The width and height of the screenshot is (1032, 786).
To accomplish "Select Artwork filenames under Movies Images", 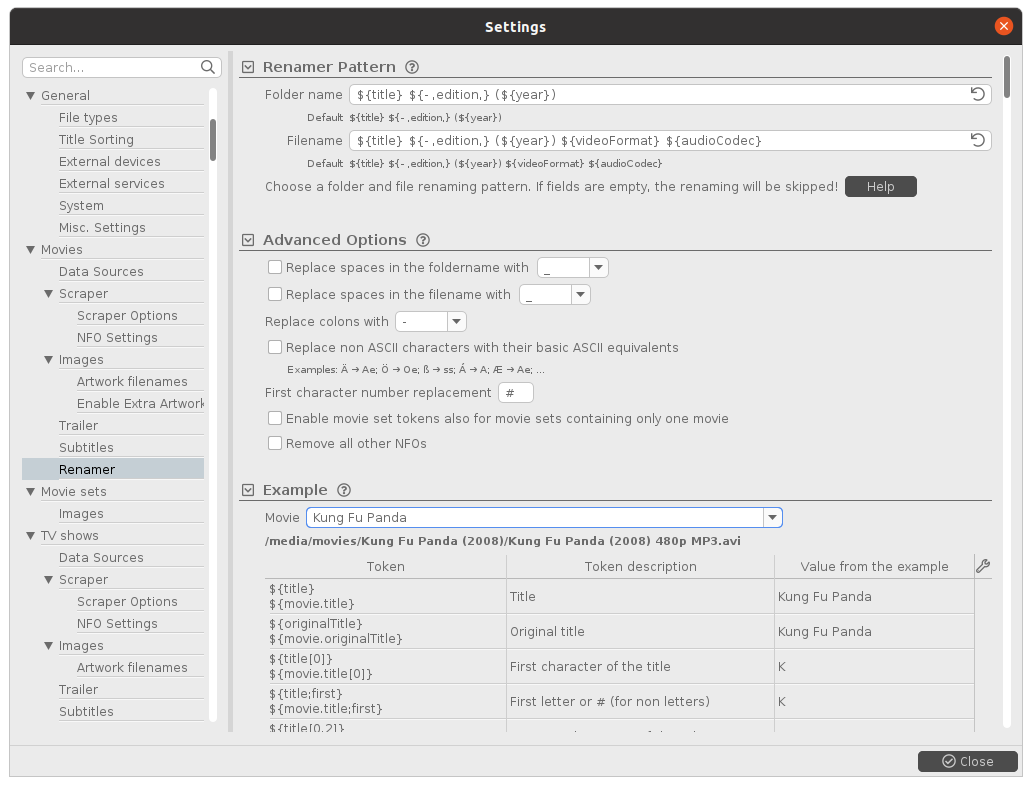I will 131,382.
